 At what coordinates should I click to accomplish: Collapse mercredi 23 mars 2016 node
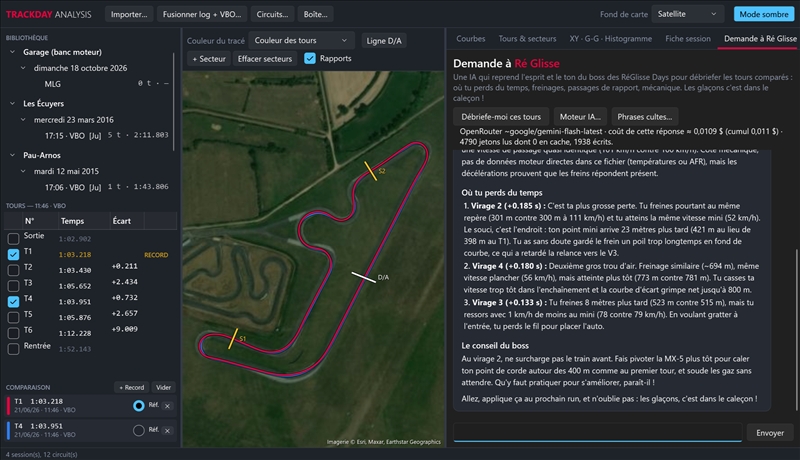[x=23, y=120]
